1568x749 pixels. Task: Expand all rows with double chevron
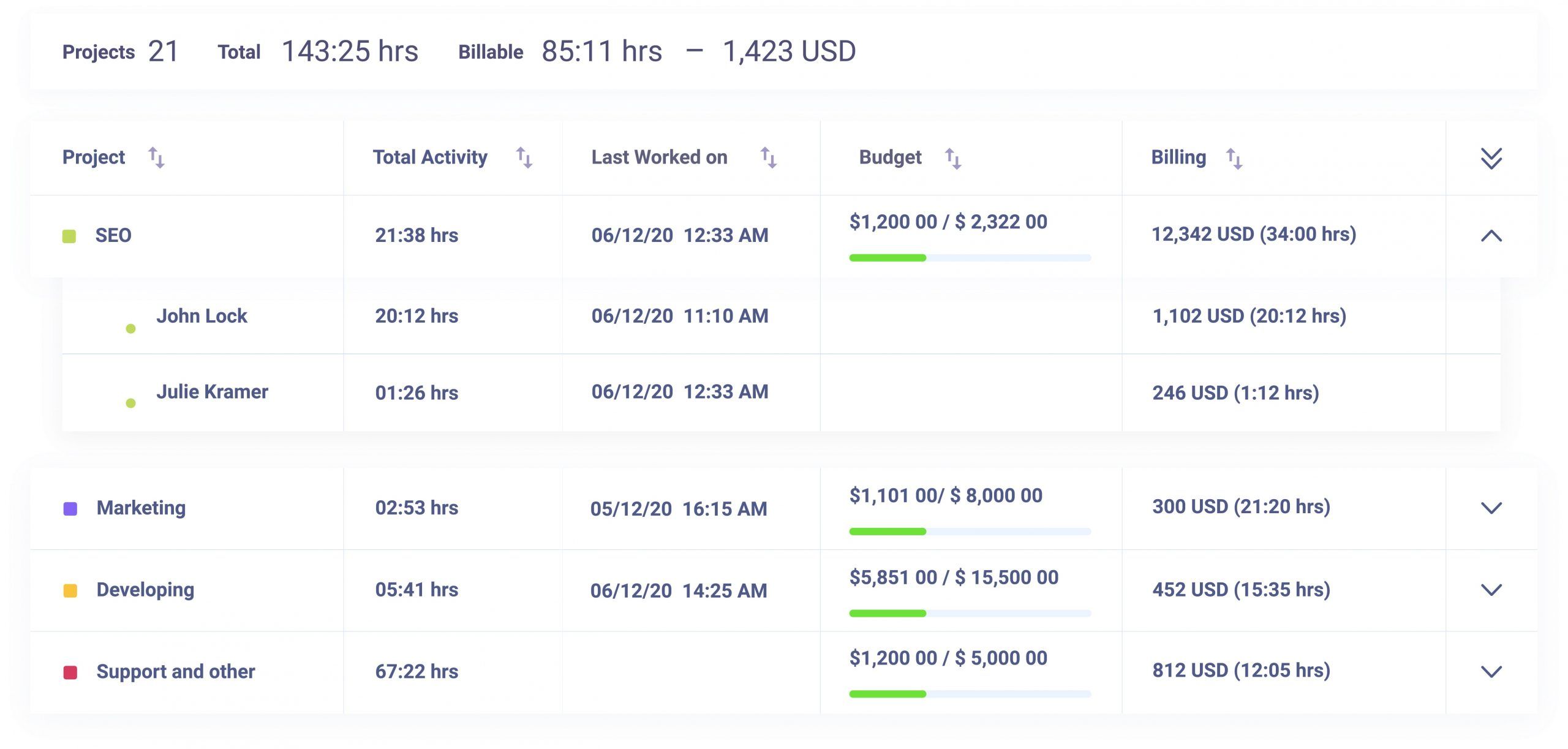pyautogui.click(x=1491, y=158)
